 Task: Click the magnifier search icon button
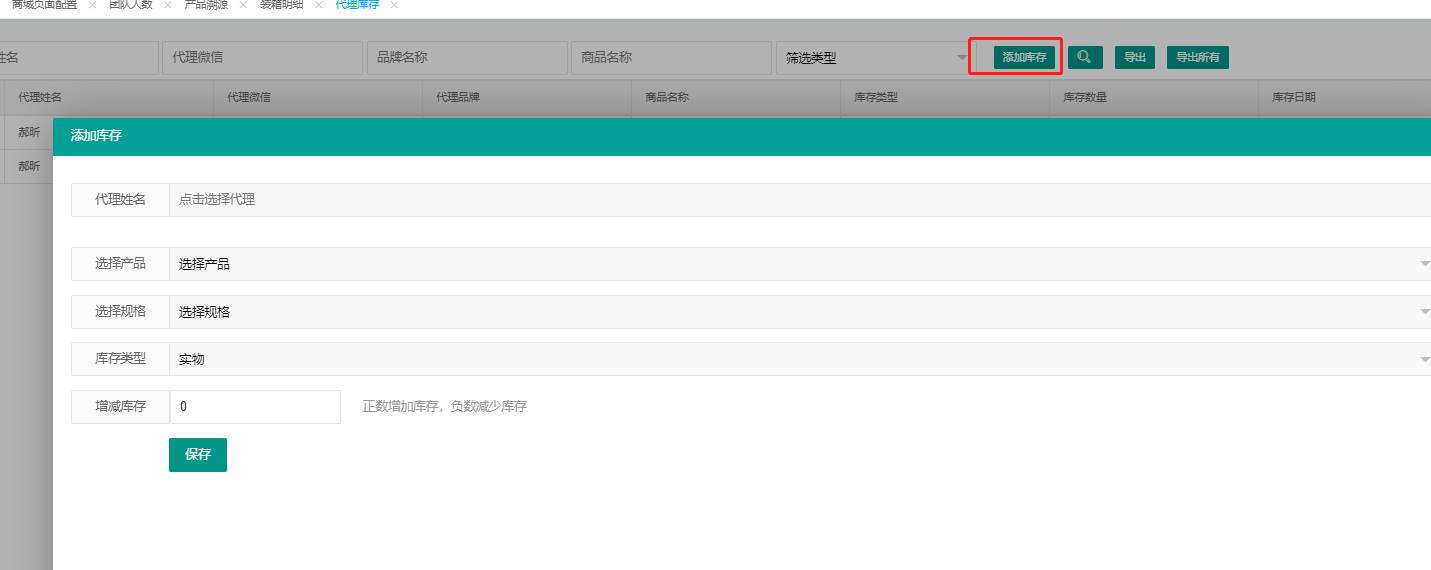1085,57
